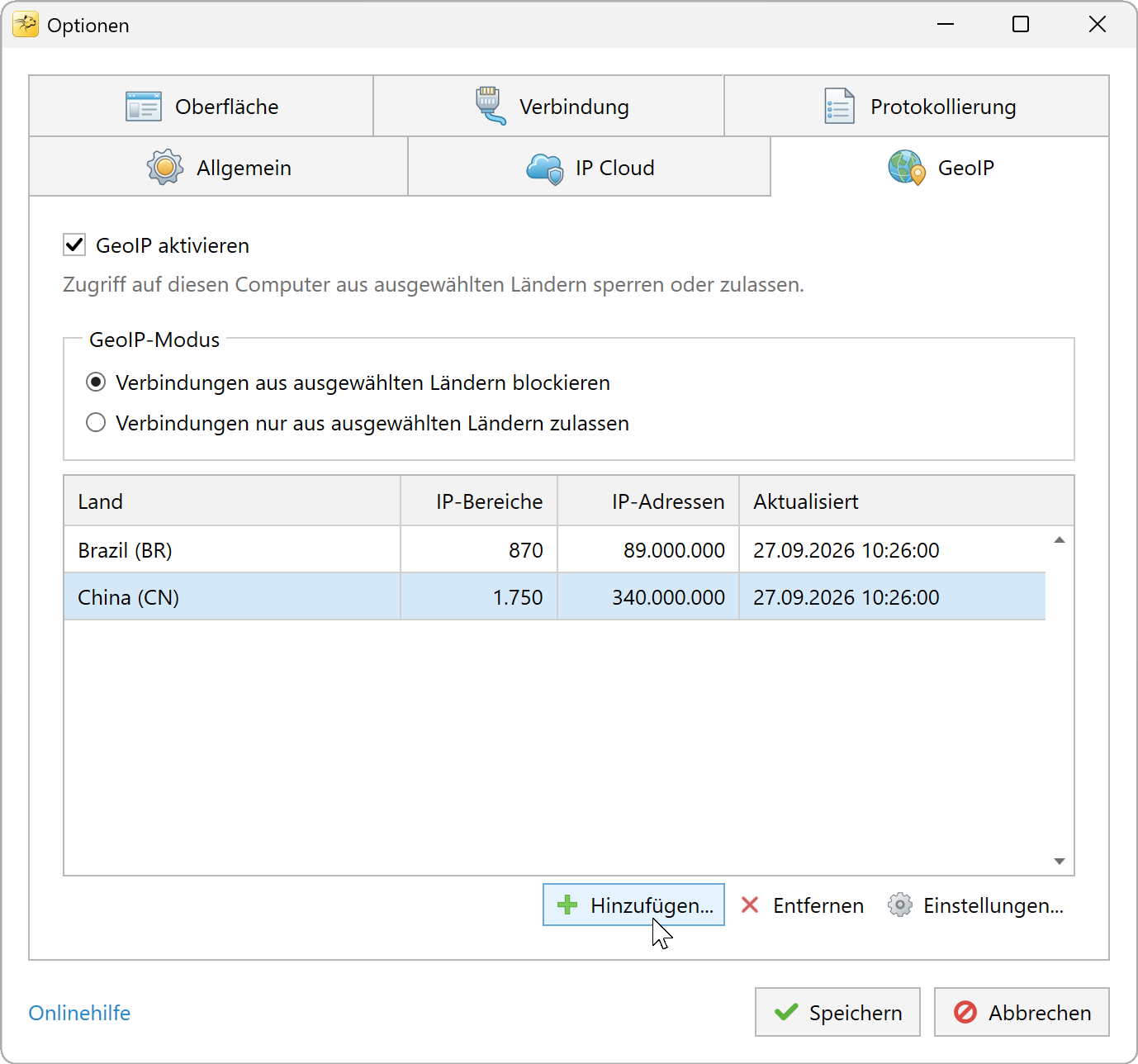The image size is (1138, 1064).
Task: Select the GeoIP tab
Action: (x=940, y=168)
